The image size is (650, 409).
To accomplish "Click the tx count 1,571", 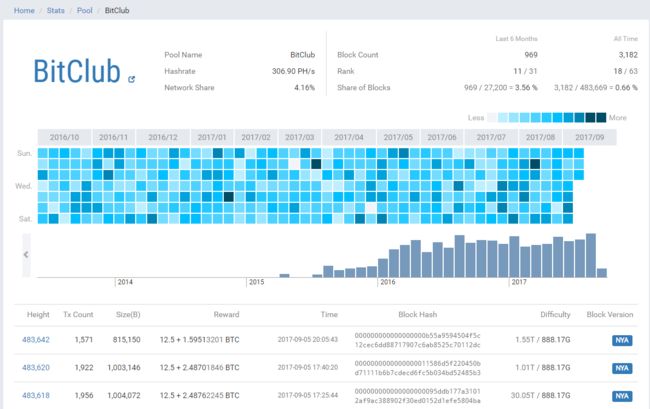I will pos(84,340).
